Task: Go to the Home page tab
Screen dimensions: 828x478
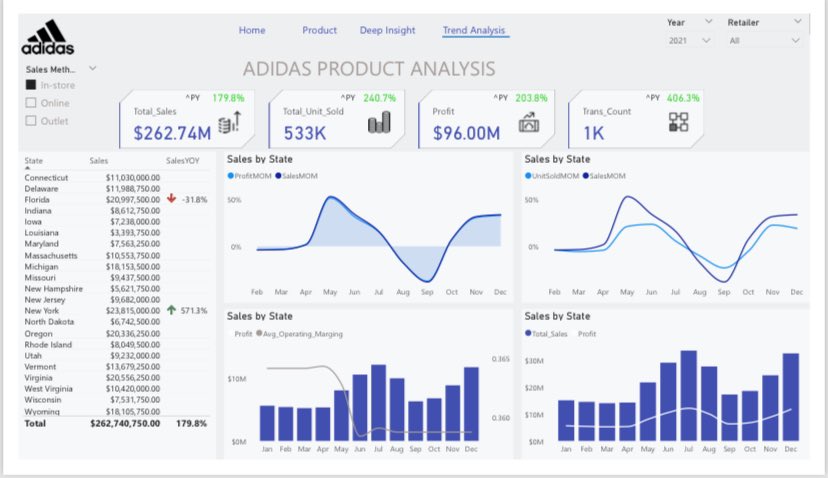Action: point(252,31)
